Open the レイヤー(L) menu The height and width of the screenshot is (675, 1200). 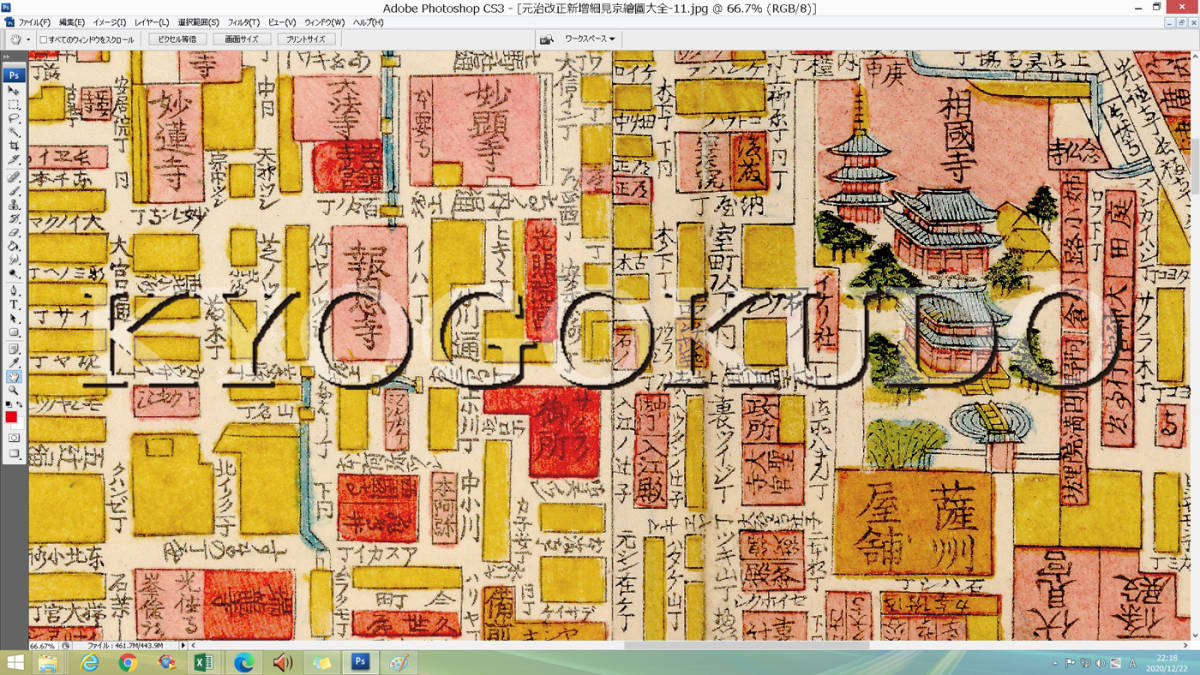click(x=152, y=22)
